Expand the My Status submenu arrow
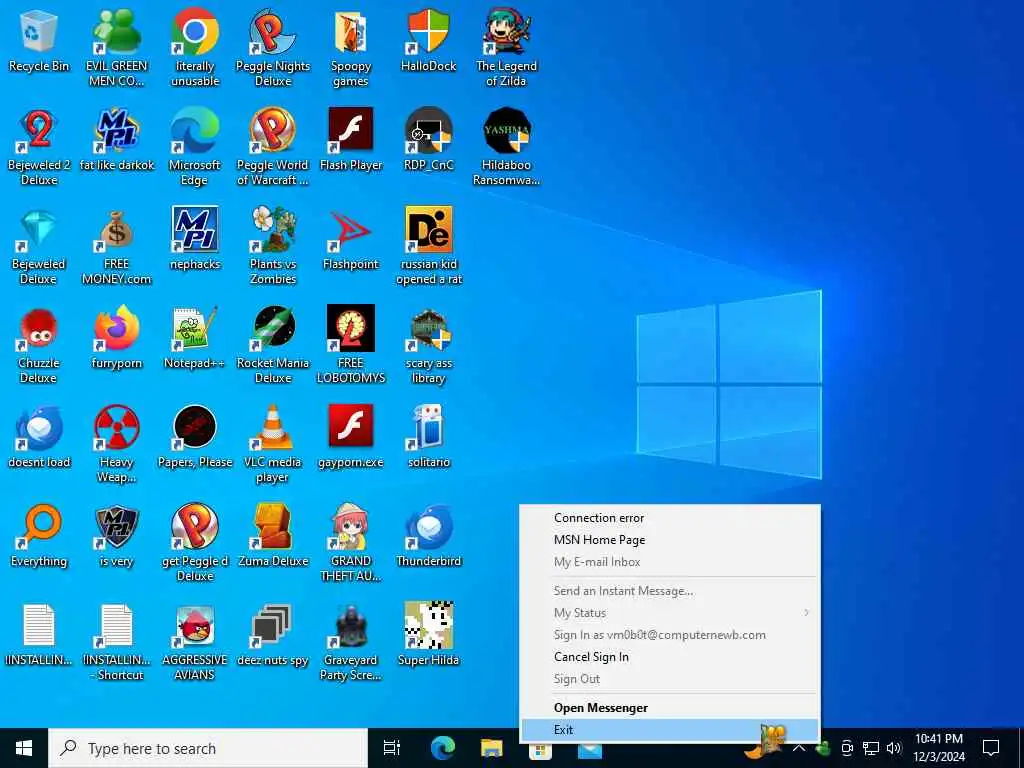 tap(807, 613)
